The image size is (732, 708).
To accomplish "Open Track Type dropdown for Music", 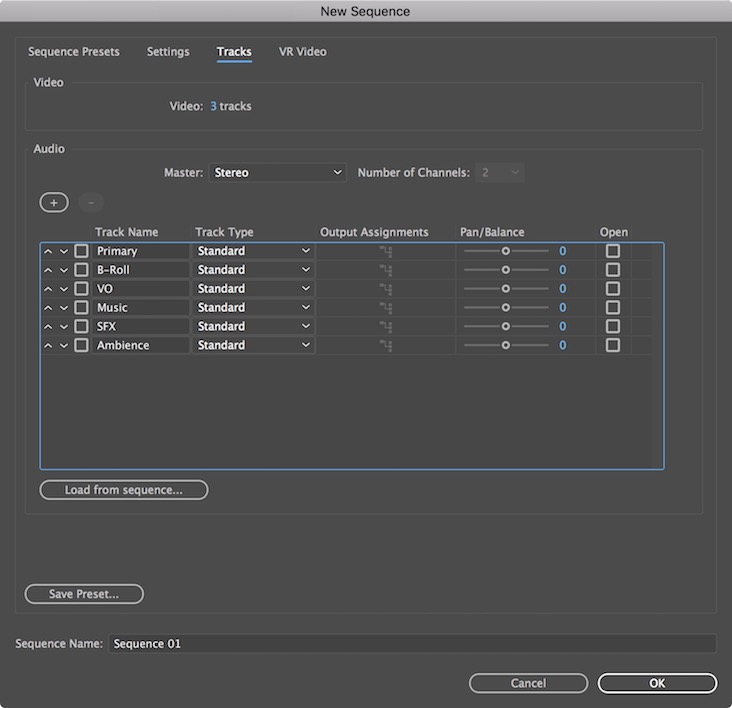I will 253,308.
